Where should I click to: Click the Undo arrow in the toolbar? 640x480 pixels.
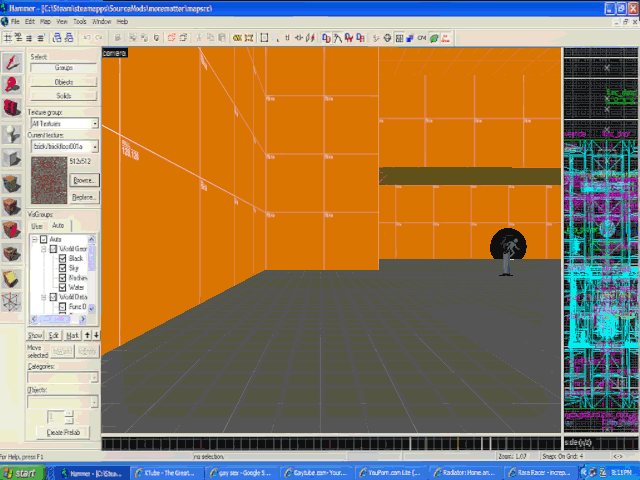[x=86, y=38]
